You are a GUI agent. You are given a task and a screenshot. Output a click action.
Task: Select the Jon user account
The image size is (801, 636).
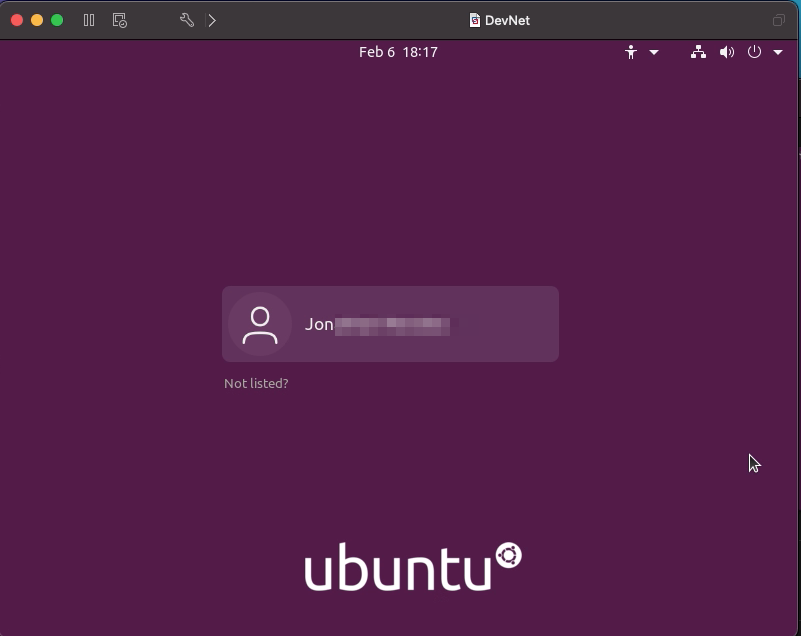[390, 324]
